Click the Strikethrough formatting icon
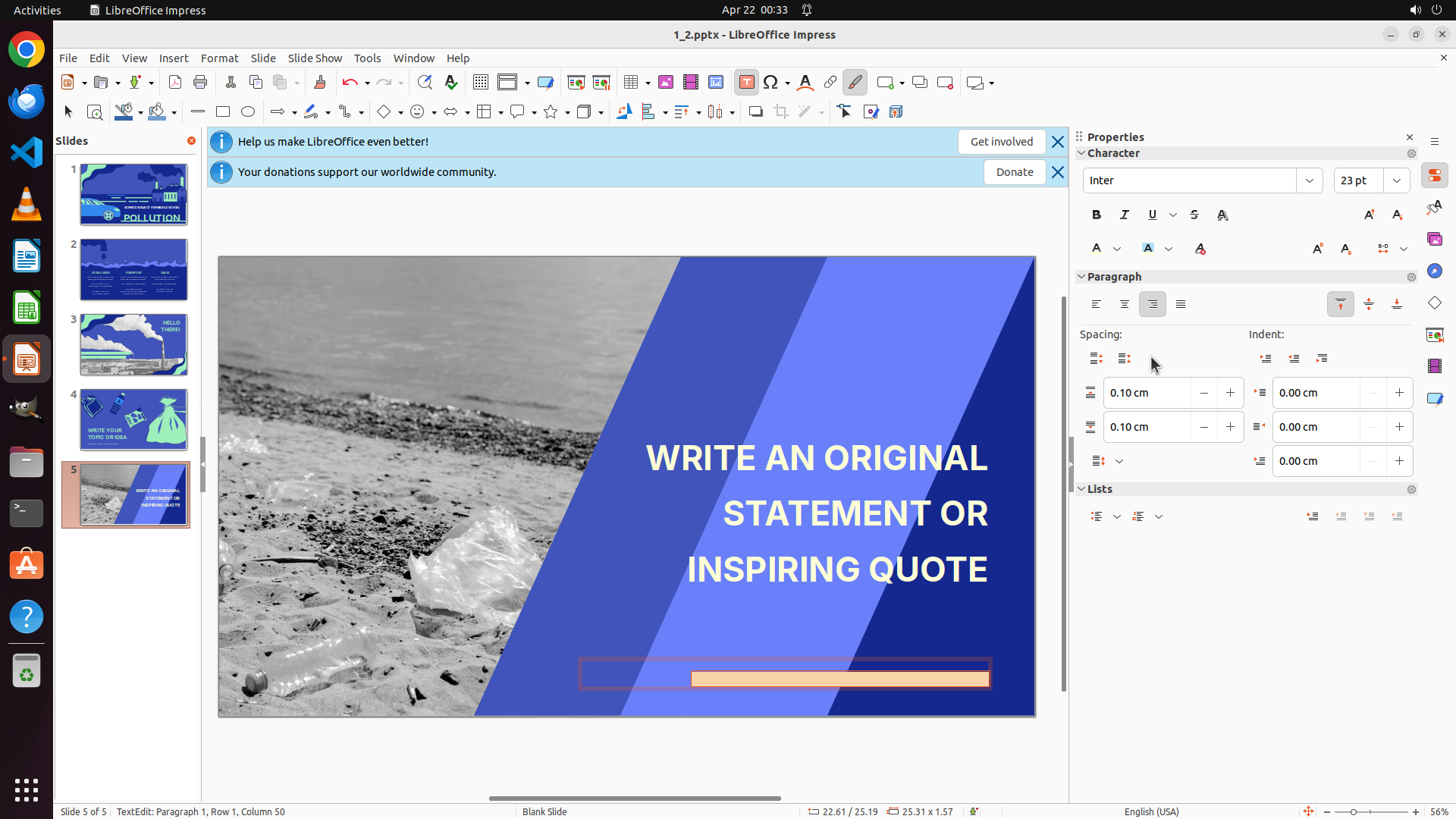1456x819 pixels. tap(1194, 215)
